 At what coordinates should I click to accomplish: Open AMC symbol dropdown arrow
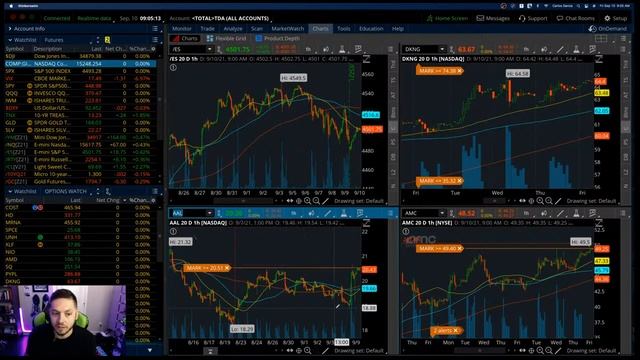442,213
